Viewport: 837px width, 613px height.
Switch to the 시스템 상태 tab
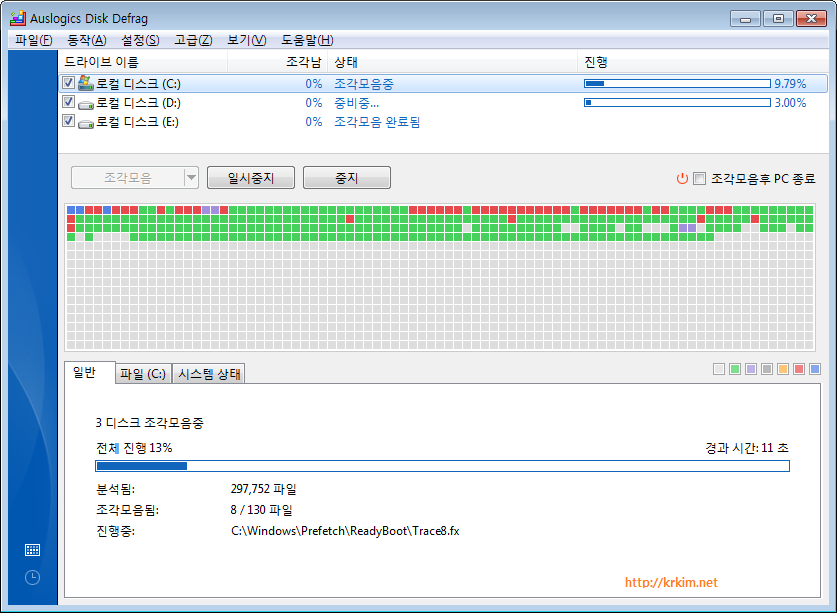coord(209,374)
